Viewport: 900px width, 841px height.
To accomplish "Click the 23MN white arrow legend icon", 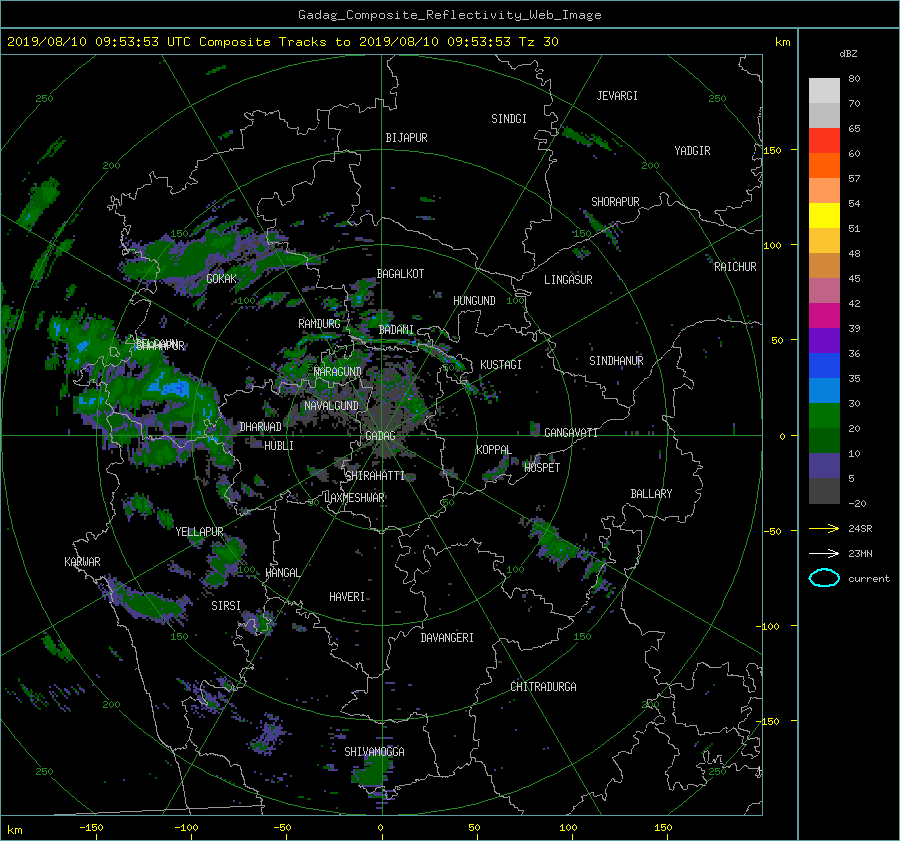I will tap(824, 553).
